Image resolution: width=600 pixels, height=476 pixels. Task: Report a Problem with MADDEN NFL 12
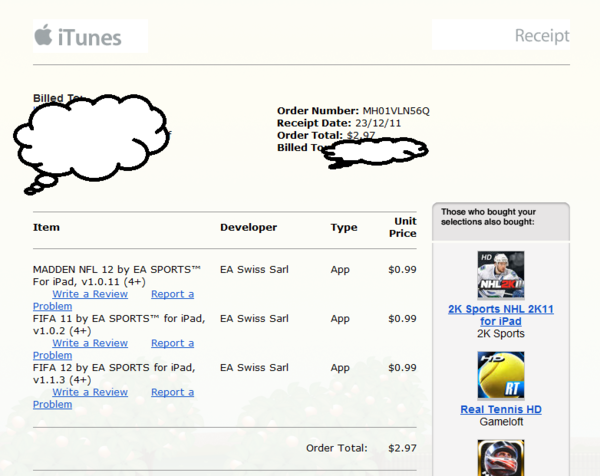pos(172,294)
